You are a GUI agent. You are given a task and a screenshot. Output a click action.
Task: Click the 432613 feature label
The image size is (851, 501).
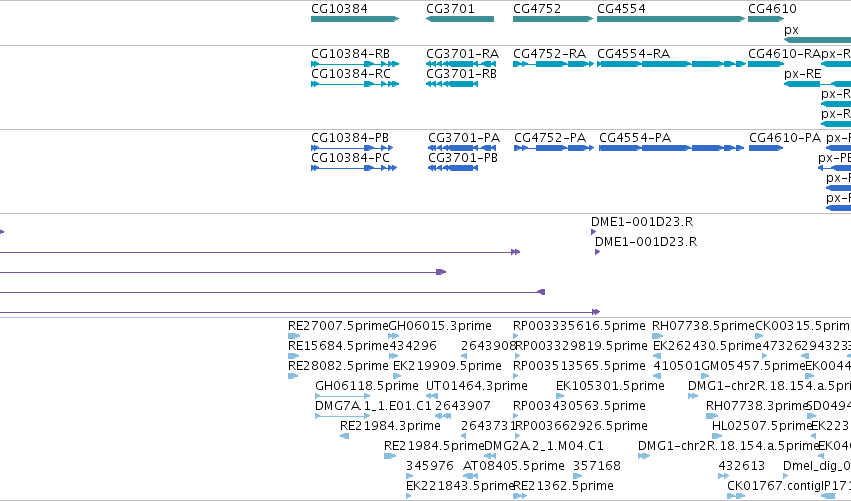741,466
